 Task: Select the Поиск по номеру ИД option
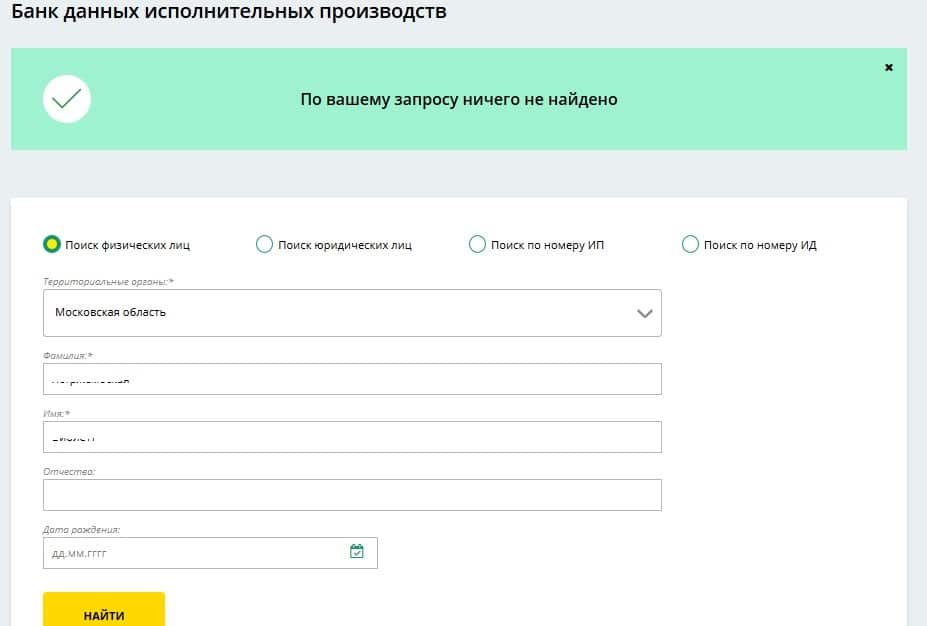tap(690, 244)
